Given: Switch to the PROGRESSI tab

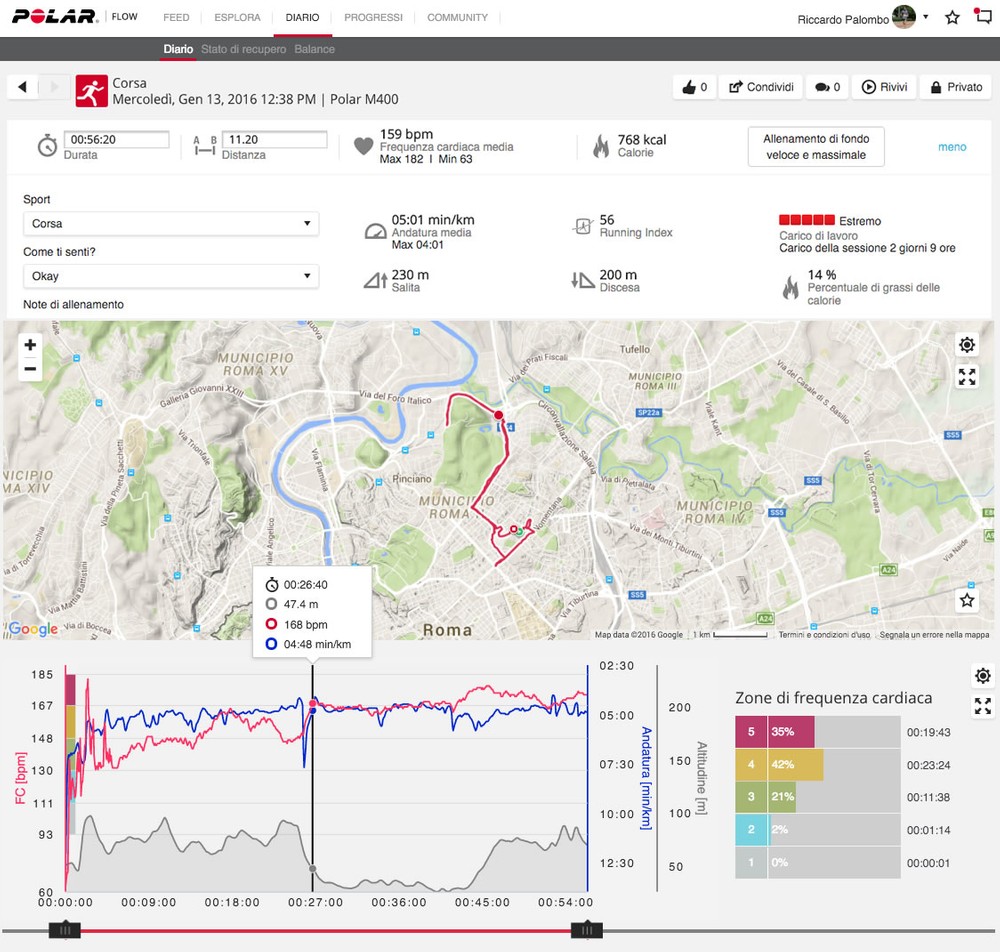Looking at the screenshot, I should (373, 18).
